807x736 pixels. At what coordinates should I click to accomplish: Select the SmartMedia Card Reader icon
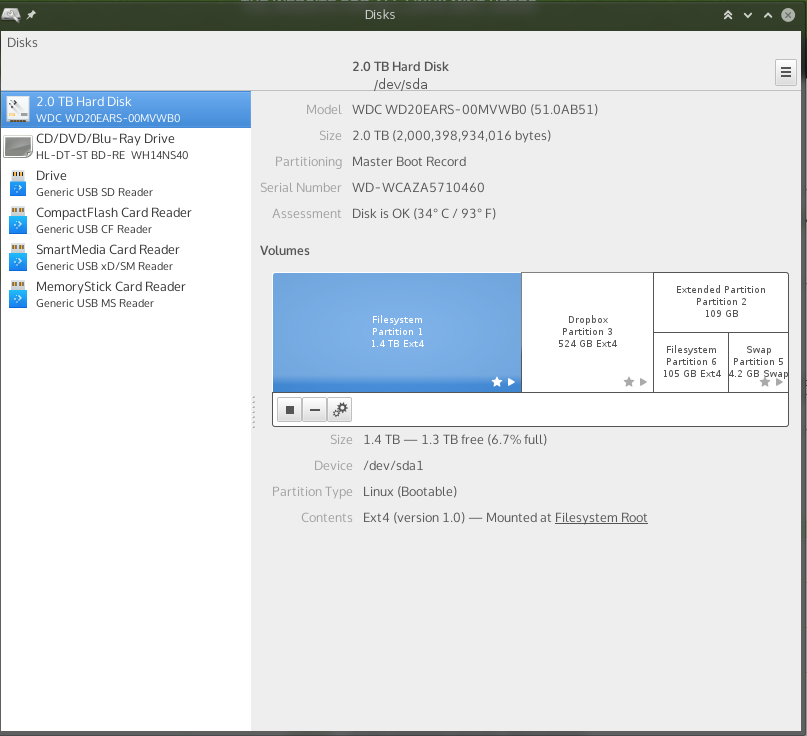18,257
